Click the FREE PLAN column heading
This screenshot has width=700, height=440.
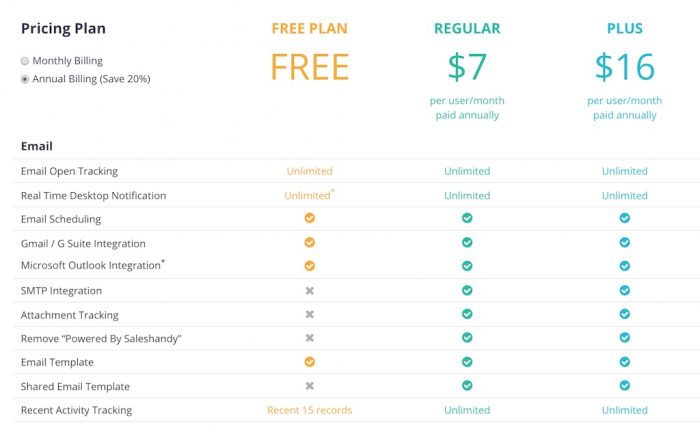[309, 29]
